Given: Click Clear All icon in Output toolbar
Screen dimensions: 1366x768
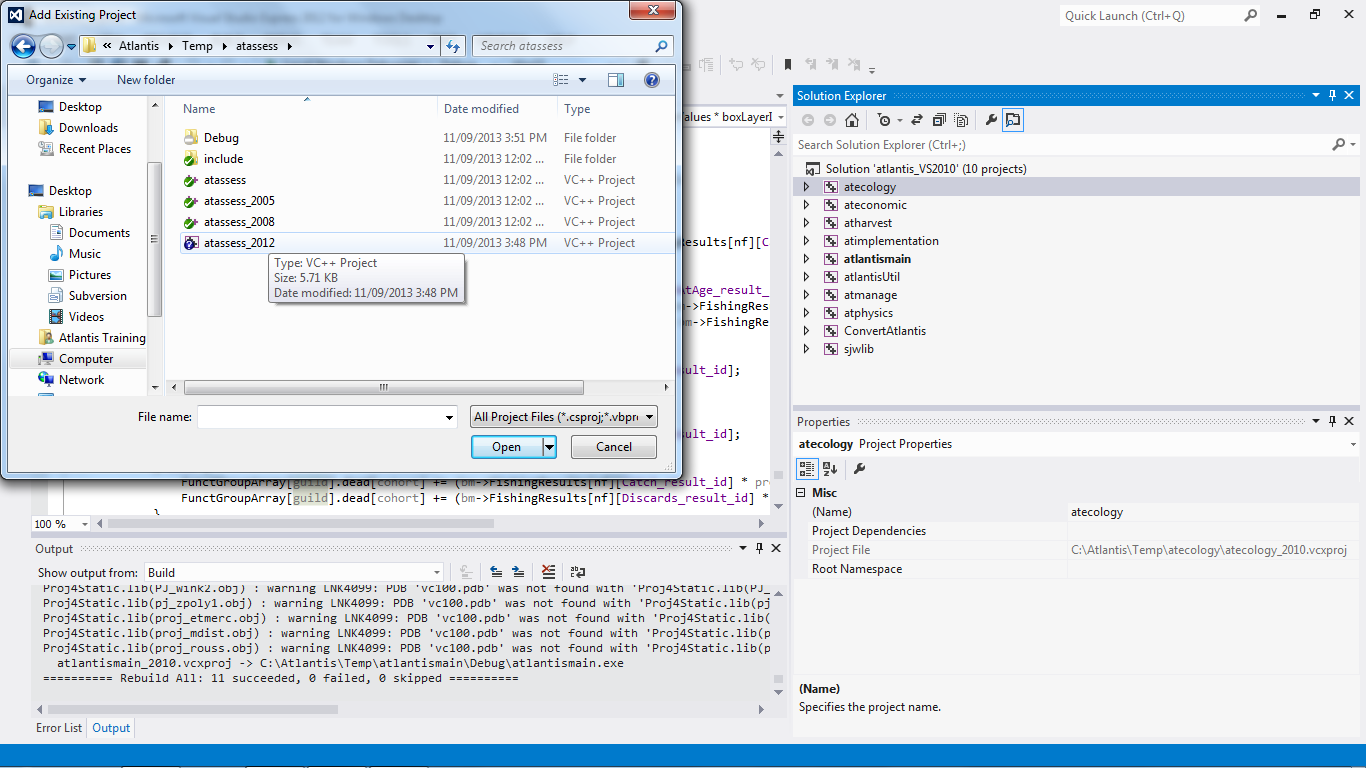Looking at the screenshot, I should pyautogui.click(x=548, y=572).
